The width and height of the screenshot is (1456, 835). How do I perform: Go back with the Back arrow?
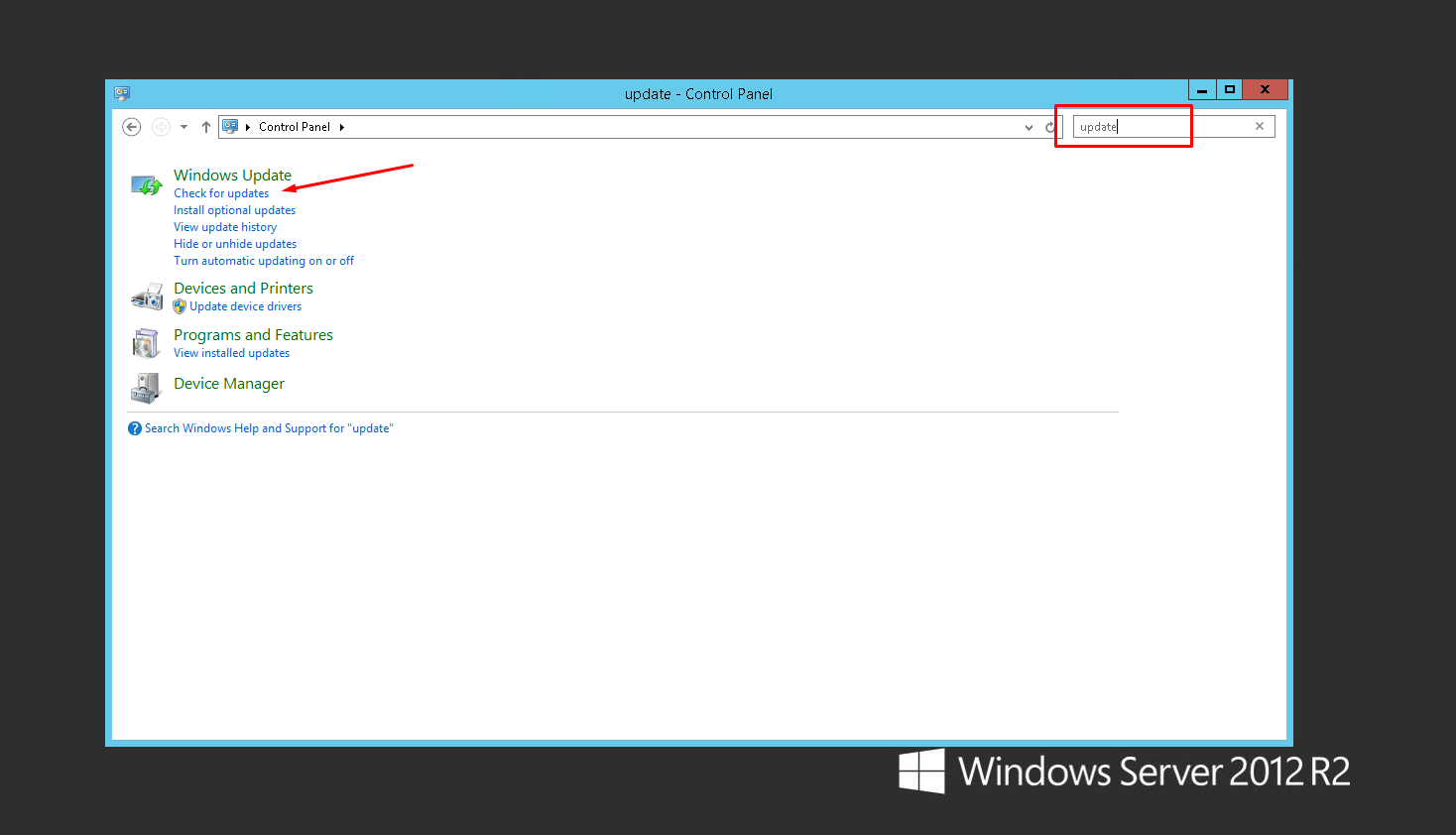click(x=131, y=127)
